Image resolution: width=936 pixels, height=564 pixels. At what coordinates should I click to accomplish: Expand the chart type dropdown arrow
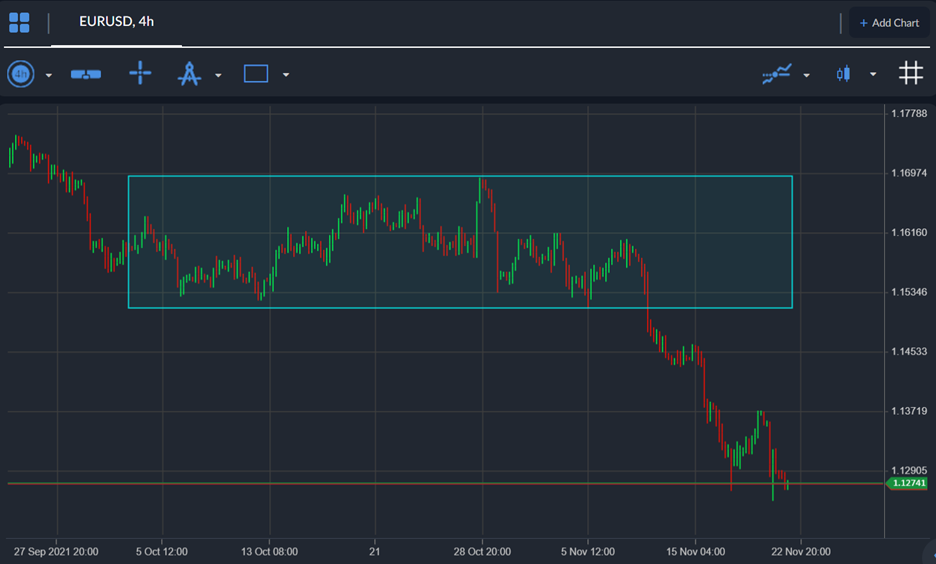pyautogui.click(x=873, y=75)
